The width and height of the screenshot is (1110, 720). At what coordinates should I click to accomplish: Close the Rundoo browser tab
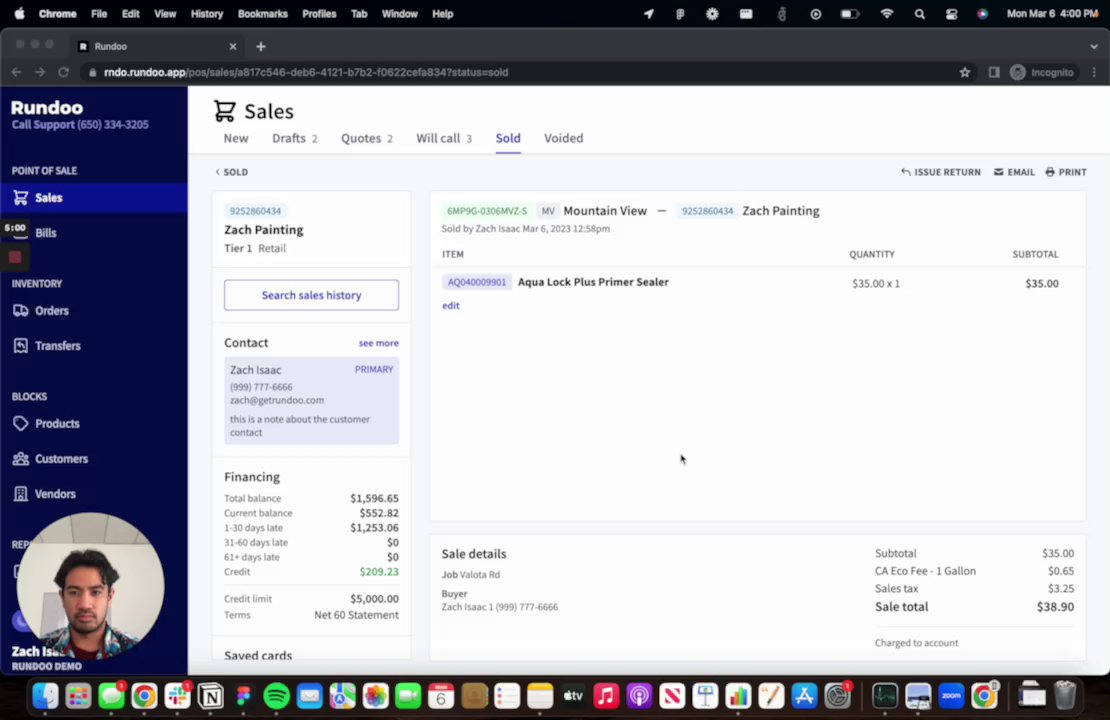click(233, 46)
